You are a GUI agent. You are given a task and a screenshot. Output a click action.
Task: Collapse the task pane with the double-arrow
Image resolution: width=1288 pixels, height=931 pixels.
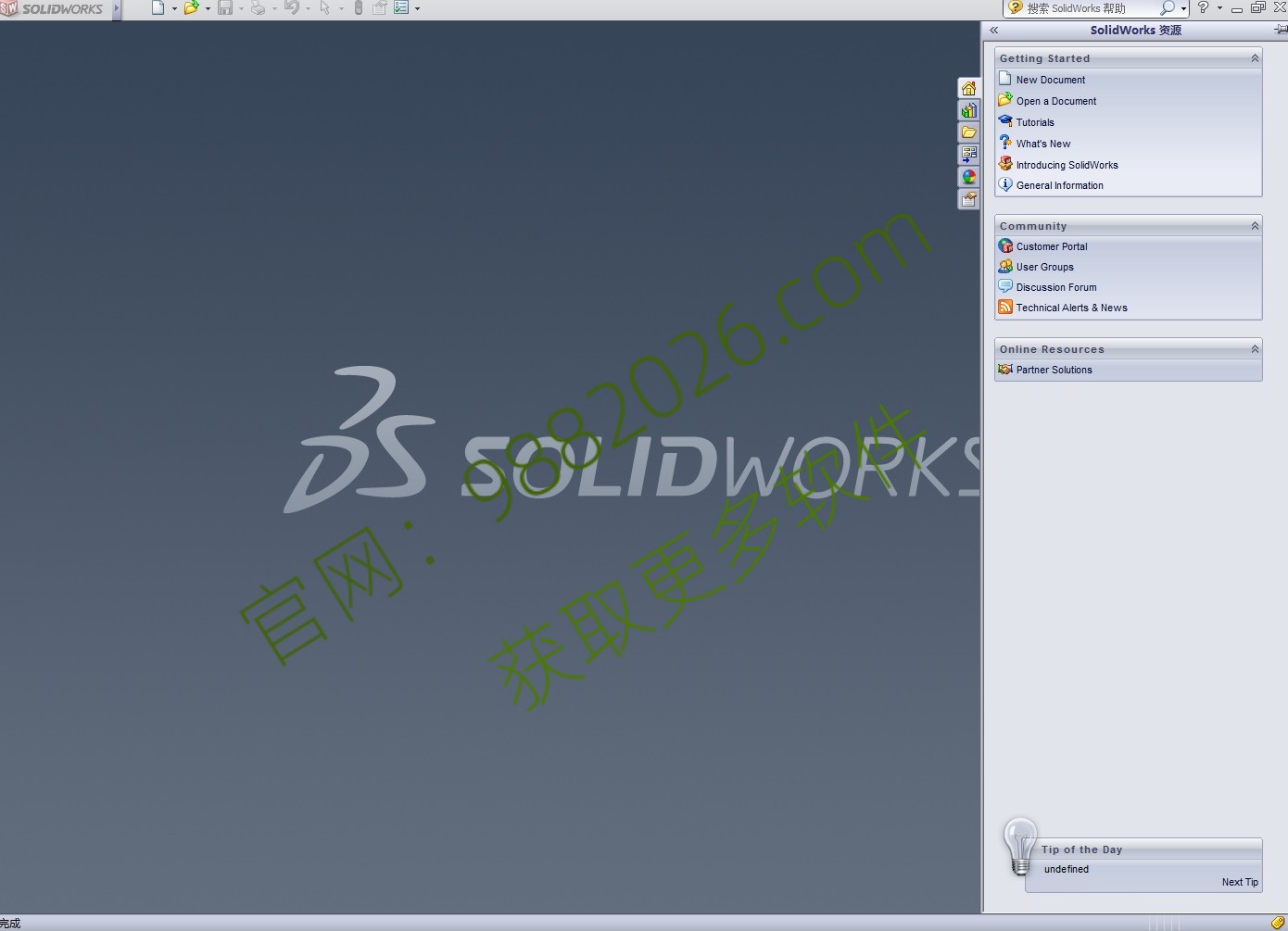[x=993, y=31]
